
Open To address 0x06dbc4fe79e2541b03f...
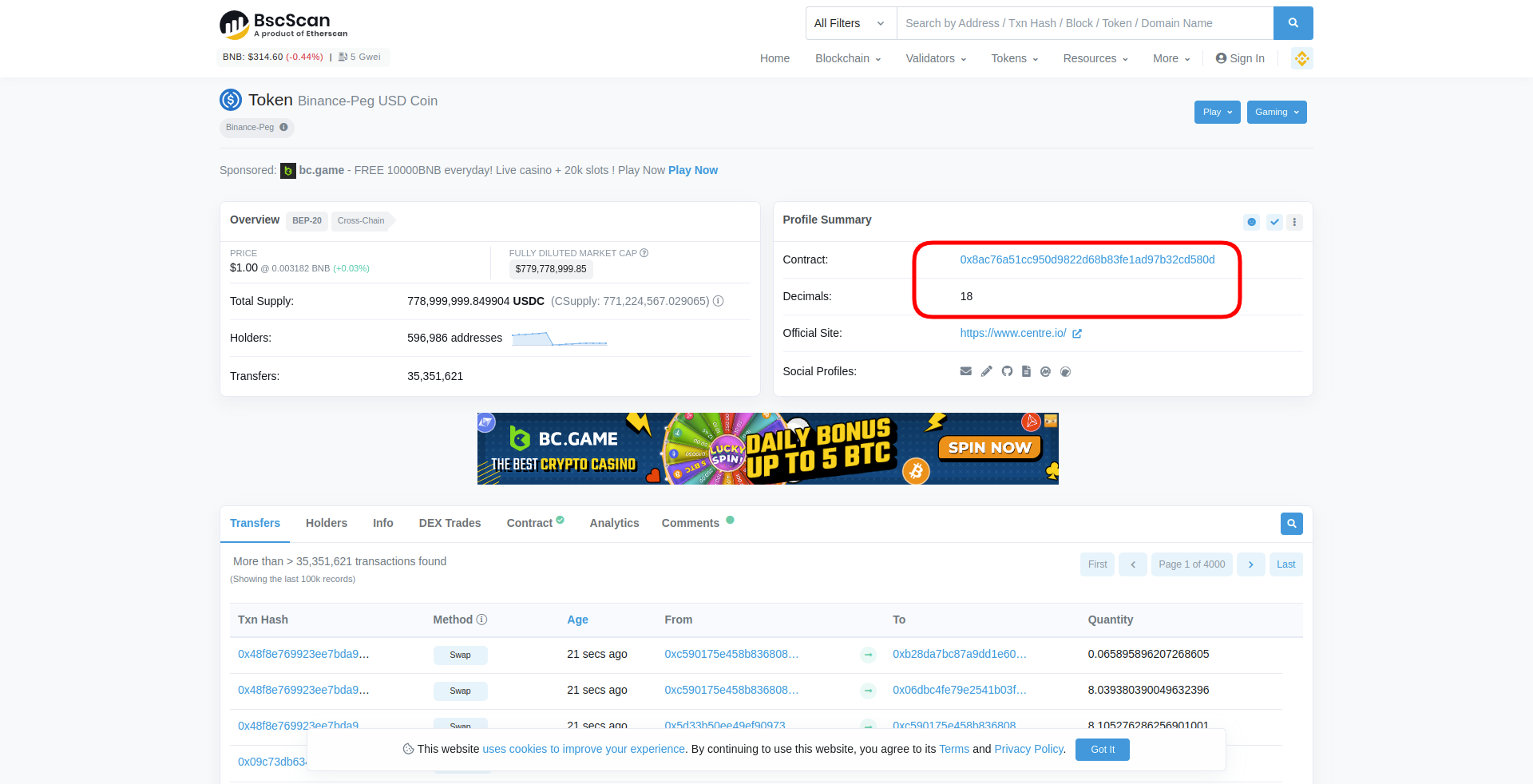[x=960, y=690]
